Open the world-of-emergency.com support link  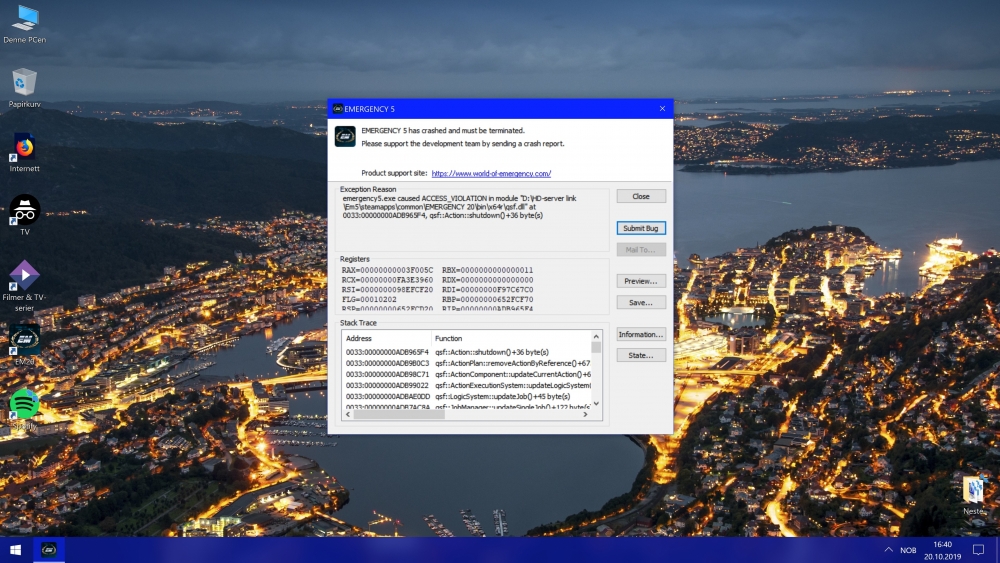(491, 173)
